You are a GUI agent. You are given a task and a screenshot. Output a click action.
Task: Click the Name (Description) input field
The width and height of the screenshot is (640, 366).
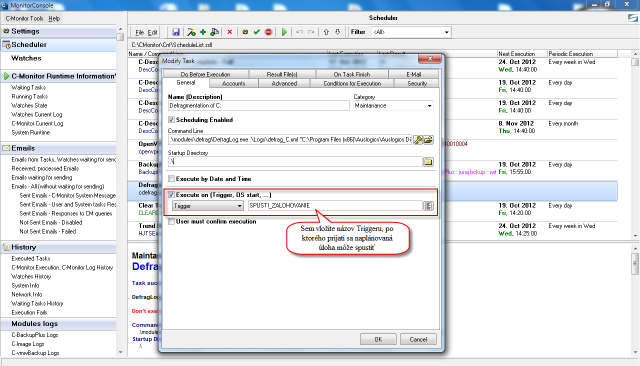[x=259, y=106]
